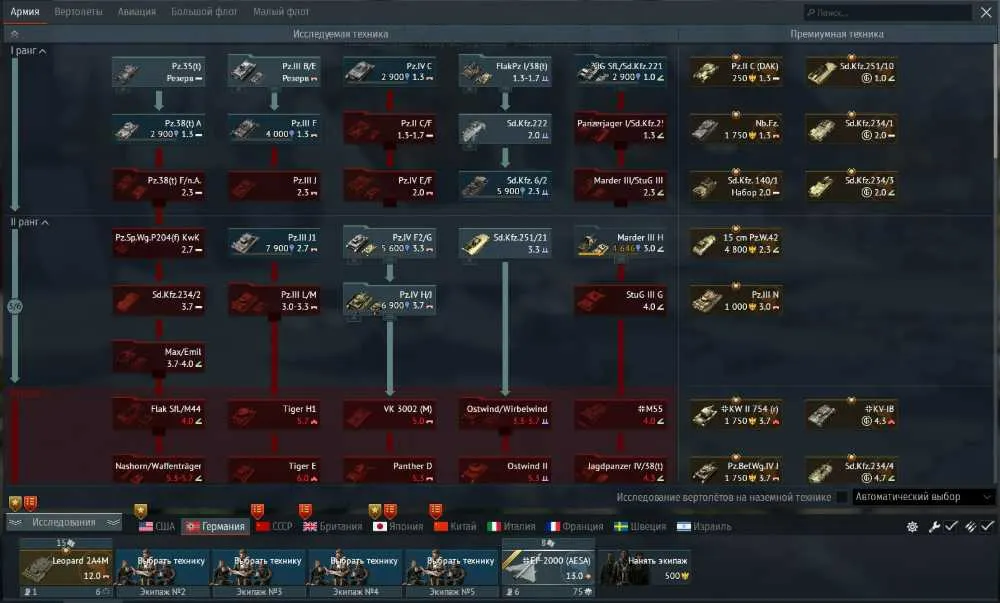Image resolution: width=1000 pixels, height=603 pixels.
Task: Click the auto-refill ammo icon
Action: coord(971,527)
